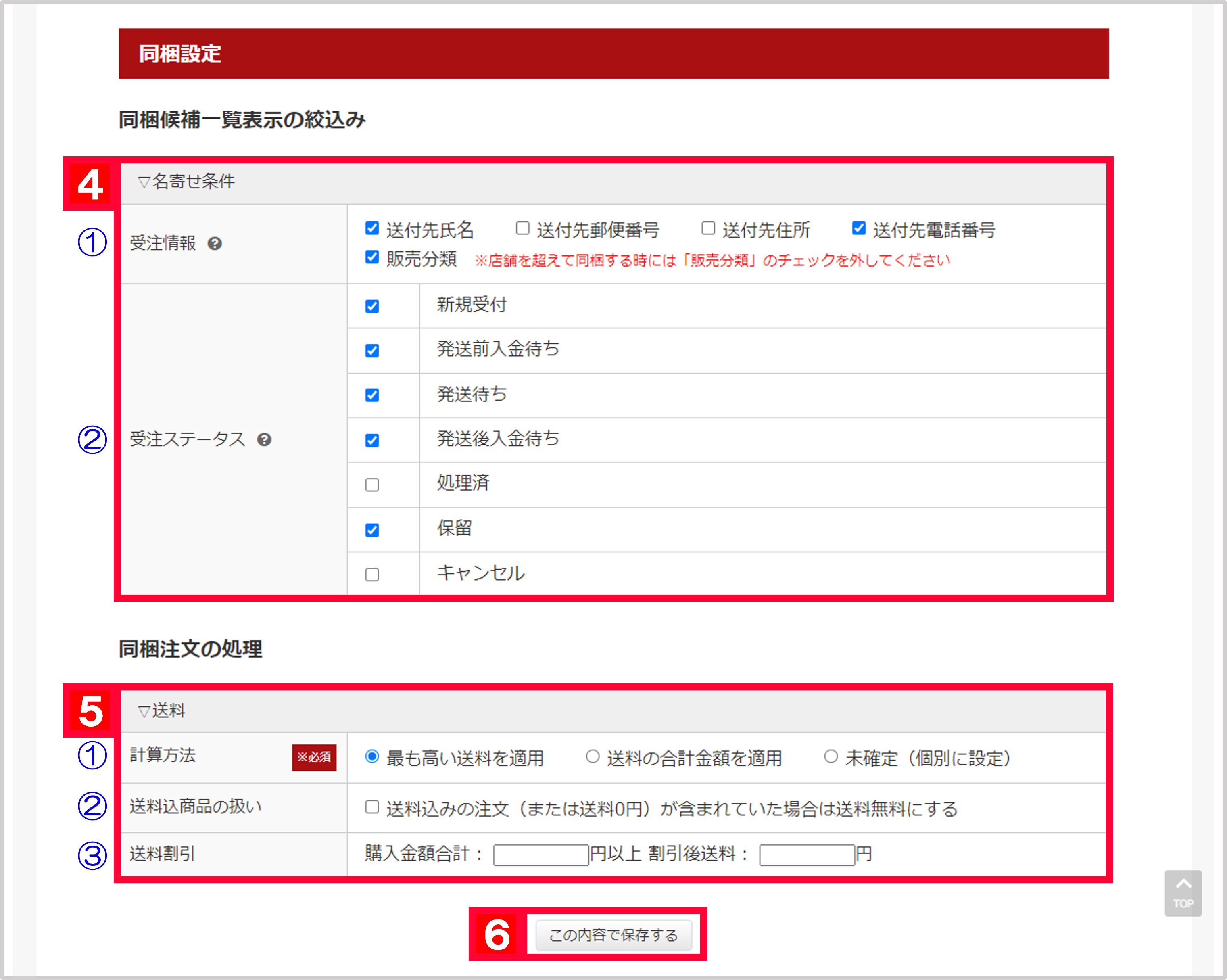Viewport: 1227px width, 980px height.
Task: Focus the 割引後送料 input field
Action: pyautogui.click(x=807, y=855)
